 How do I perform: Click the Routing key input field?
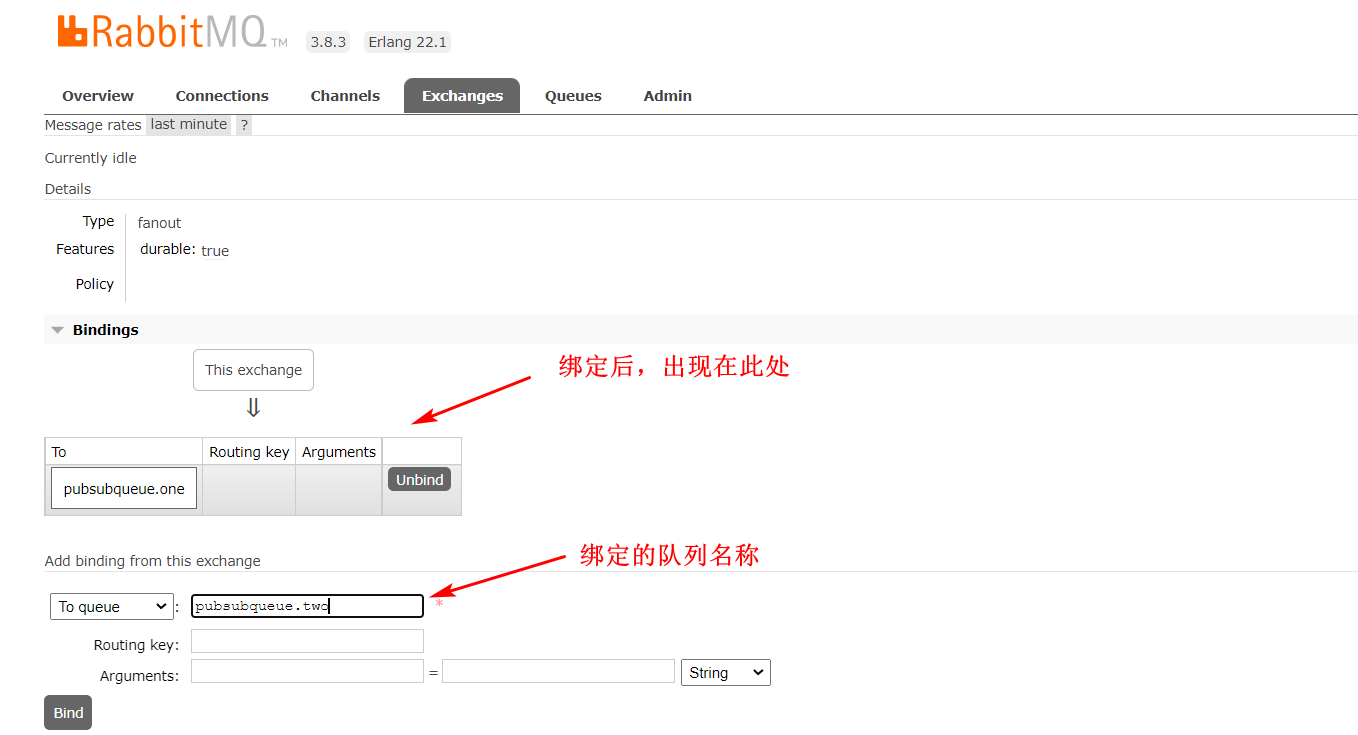307,641
